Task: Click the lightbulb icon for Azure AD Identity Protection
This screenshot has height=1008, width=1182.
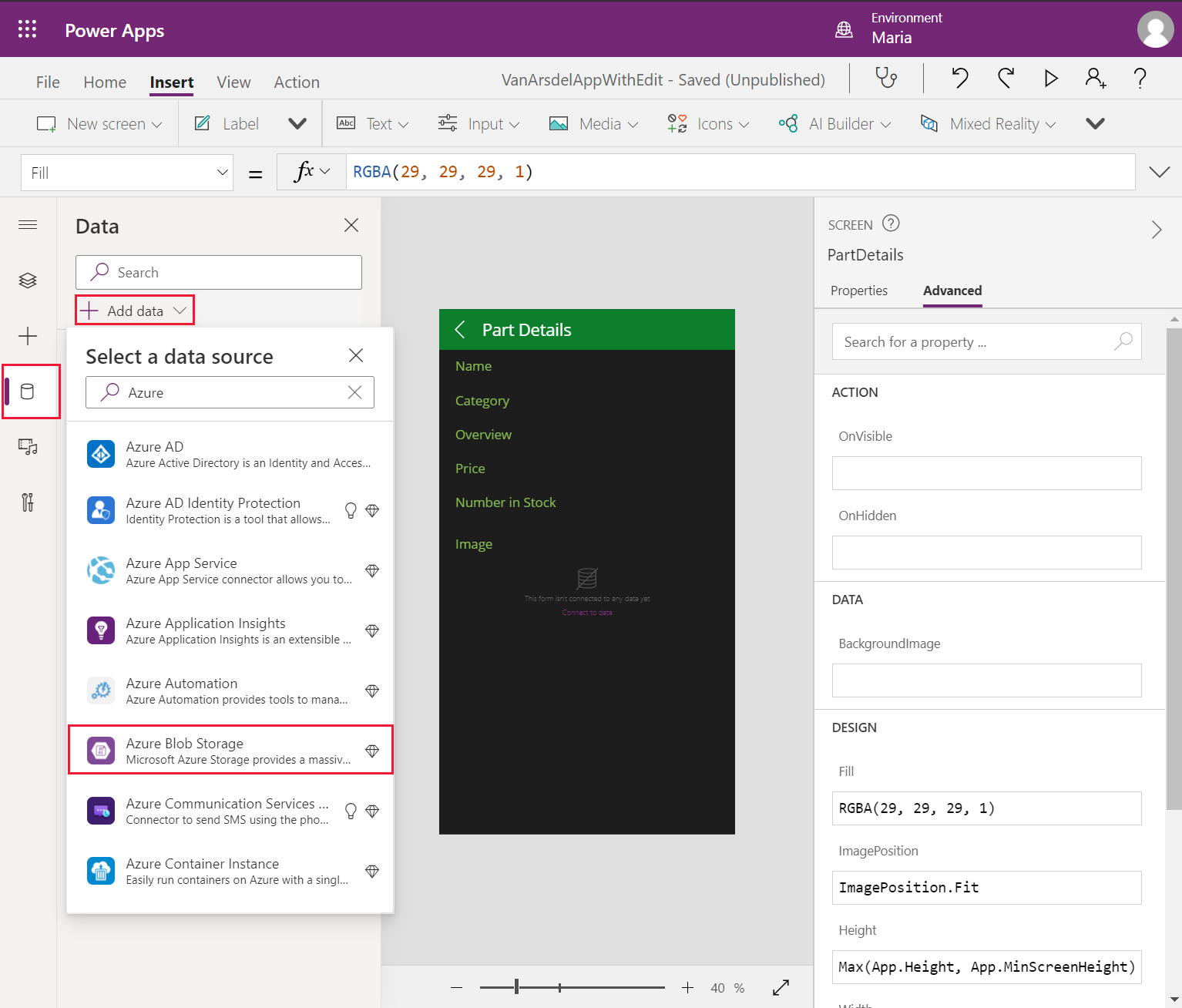Action: [x=351, y=511]
